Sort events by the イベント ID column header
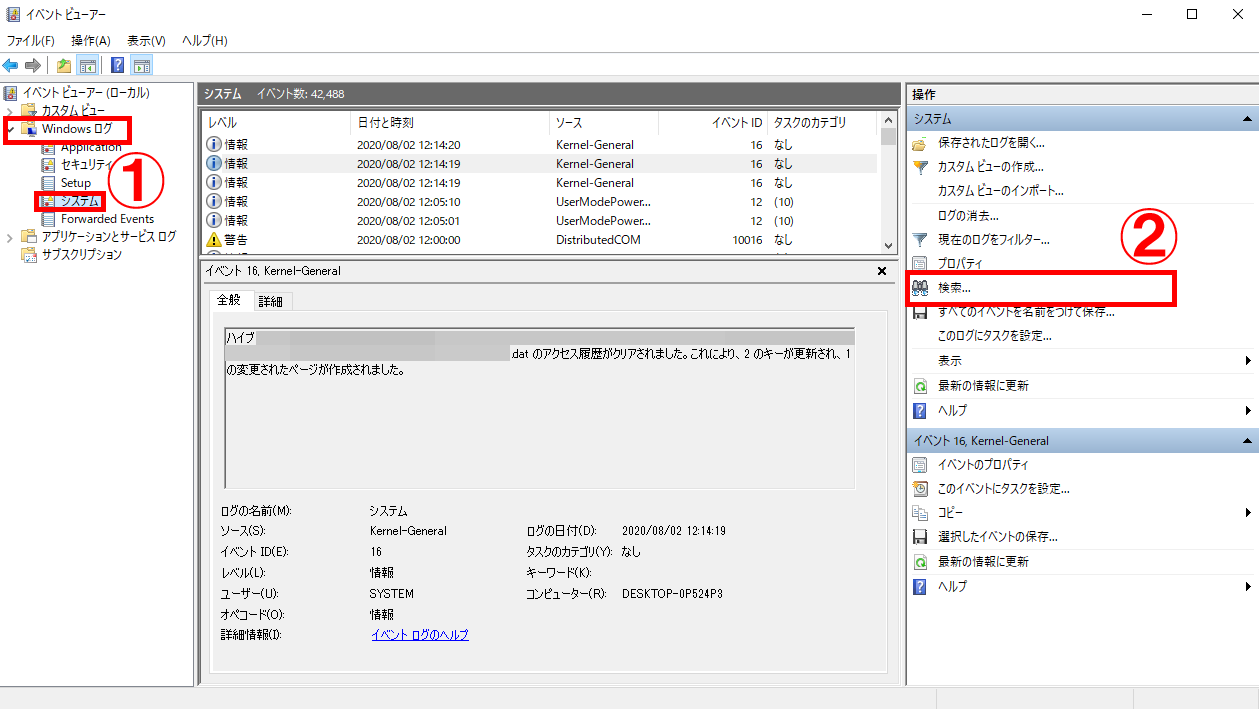Image resolution: width=1259 pixels, height=709 pixels. (712, 123)
